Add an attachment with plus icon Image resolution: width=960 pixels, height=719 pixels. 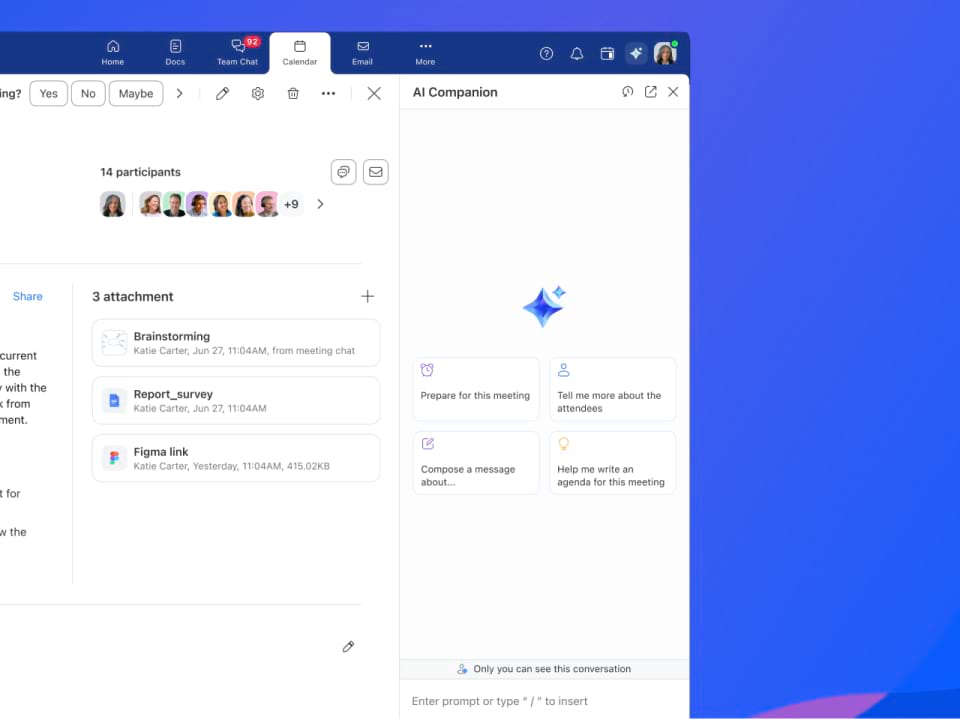click(x=367, y=296)
